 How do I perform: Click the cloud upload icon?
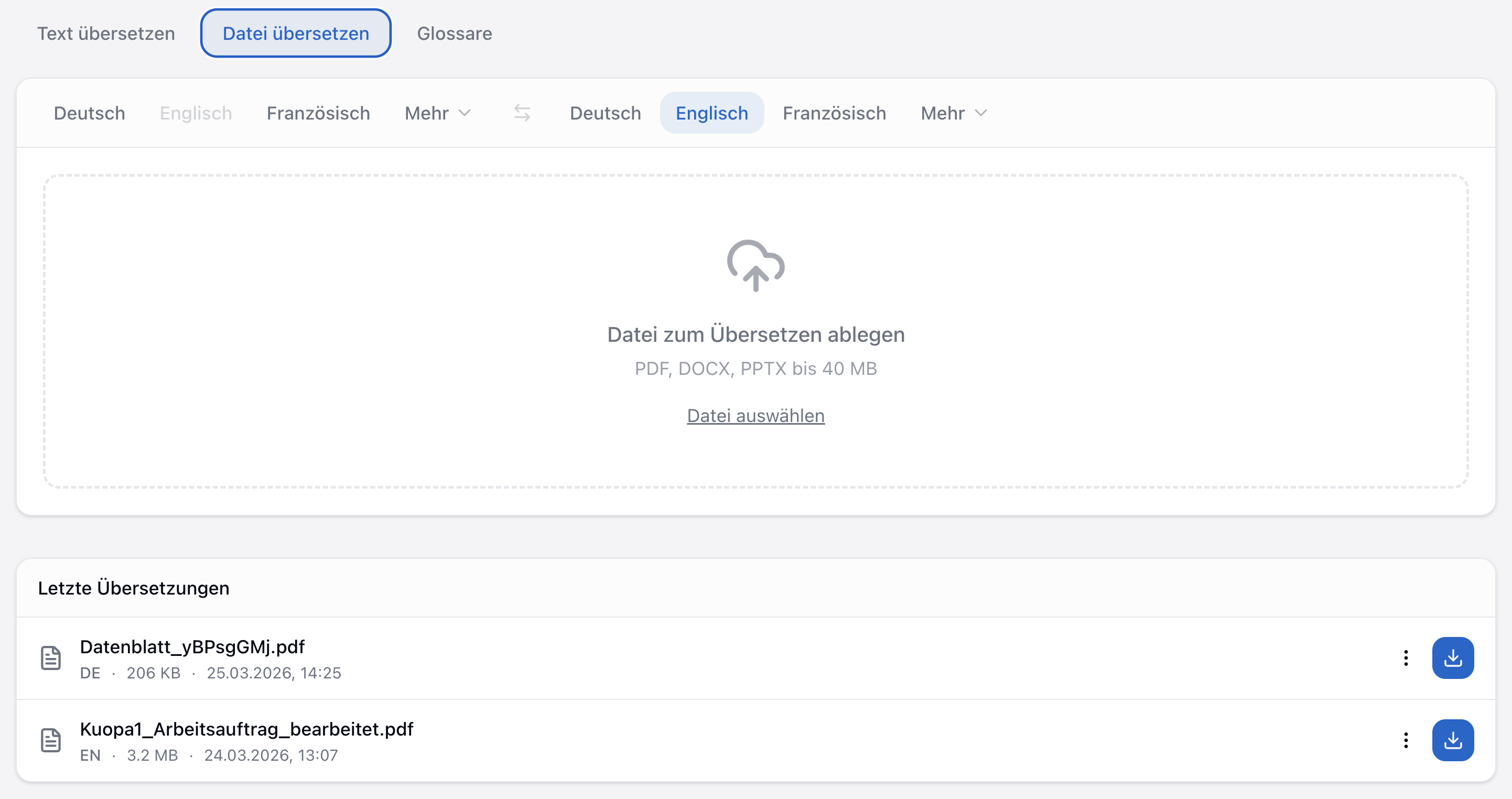coord(756,267)
